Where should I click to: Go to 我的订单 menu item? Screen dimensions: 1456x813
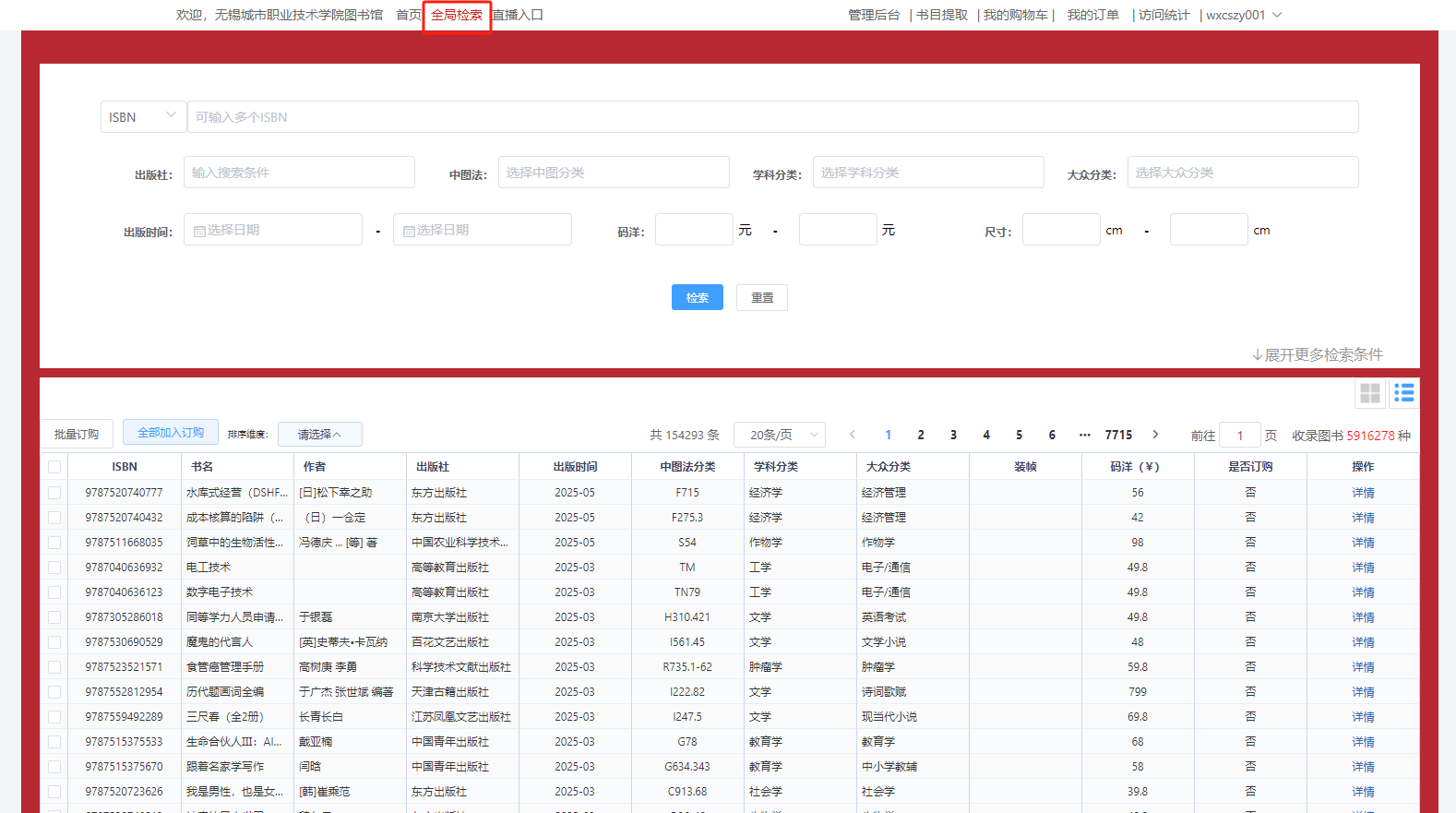[1092, 15]
